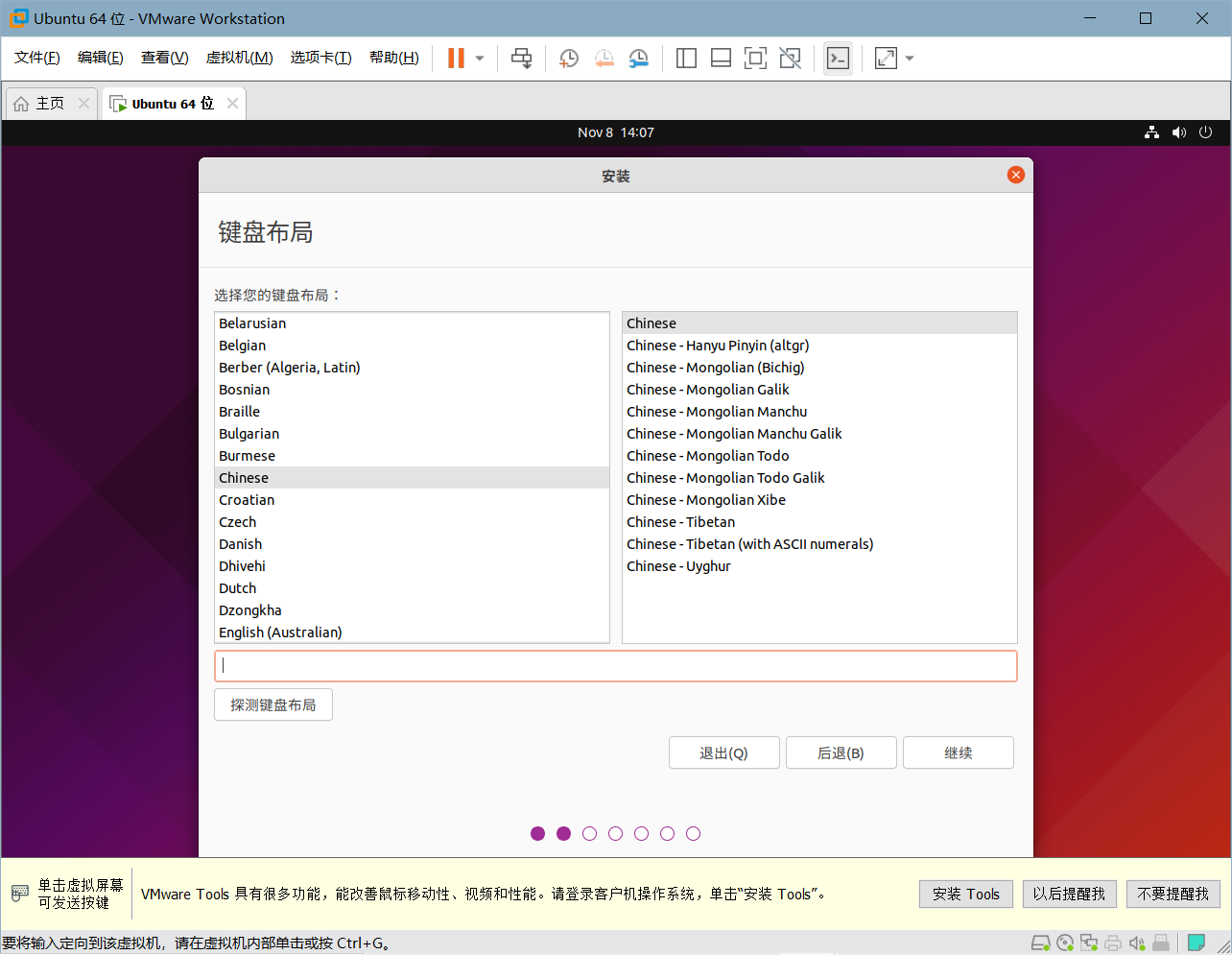Viewport: 1232px width, 955px height.
Task: Click the Pause virtual machine icon
Action: pyautogui.click(x=456, y=59)
